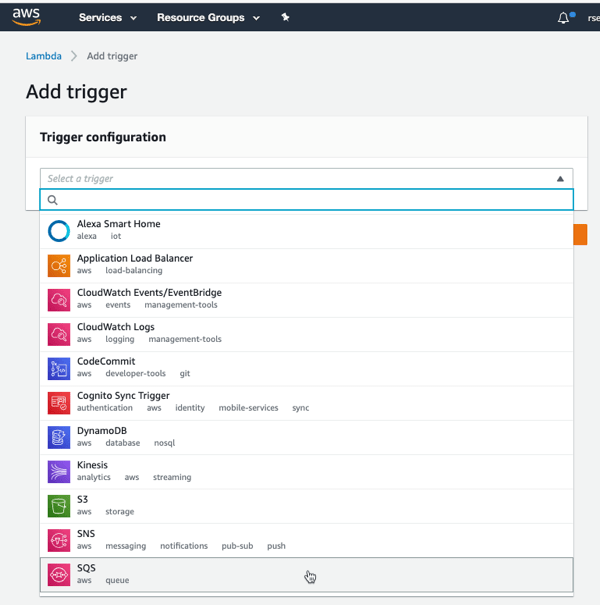The image size is (600, 605).
Task: Click the CloudWatch Logs service icon
Action: pos(59,334)
